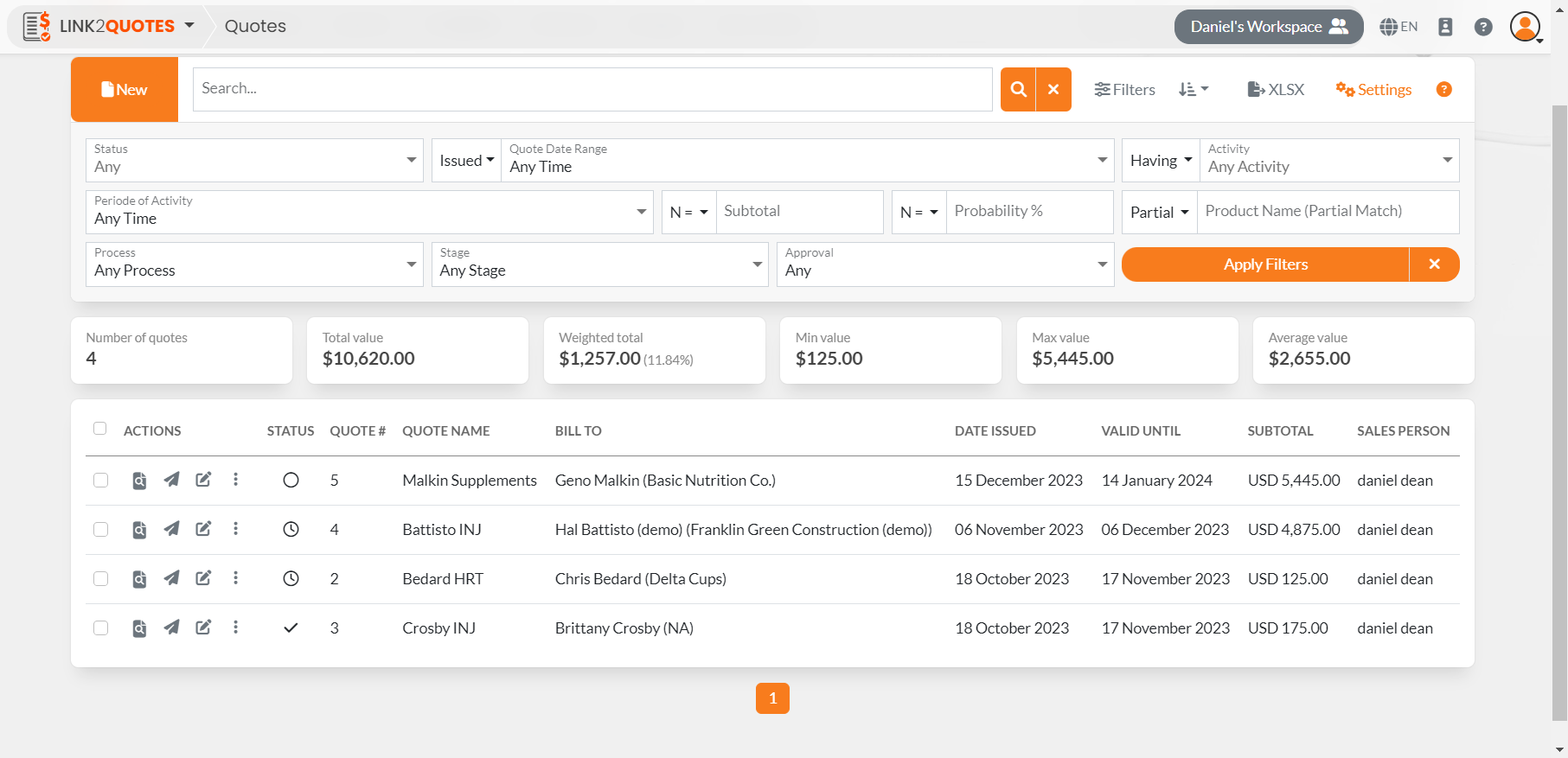
Task: Open the sort order dropdown icon
Action: 1194,89
